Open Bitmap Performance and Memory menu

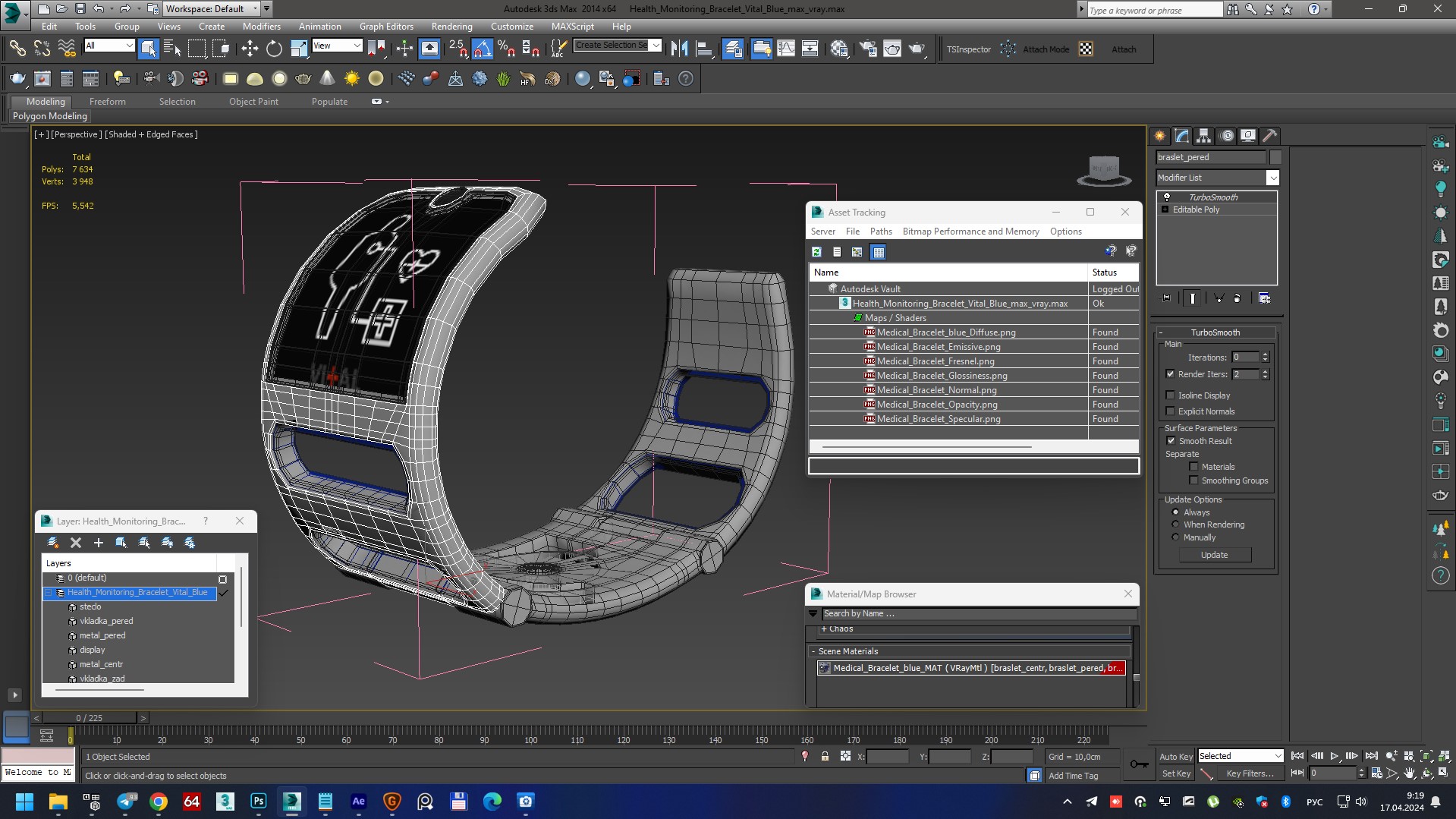click(x=970, y=232)
